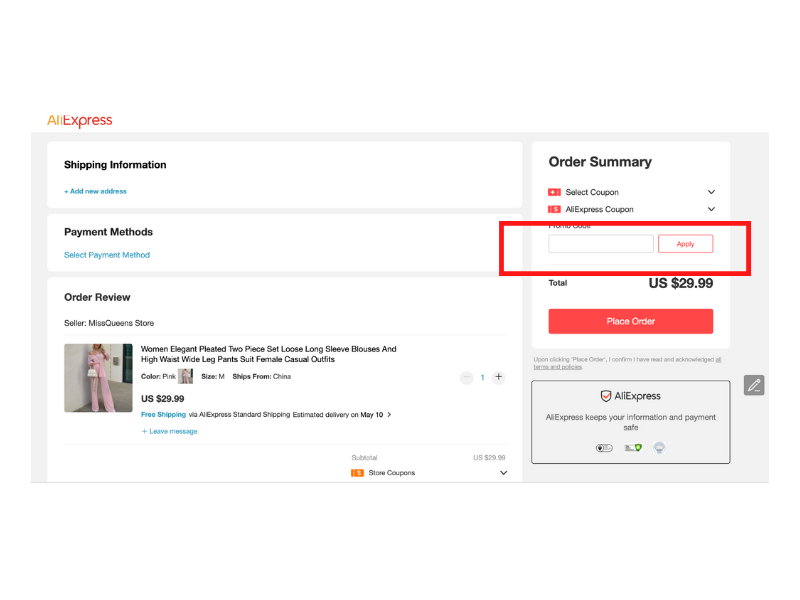Click the Shipping Information heading
The image size is (800, 600).
(115, 165)
